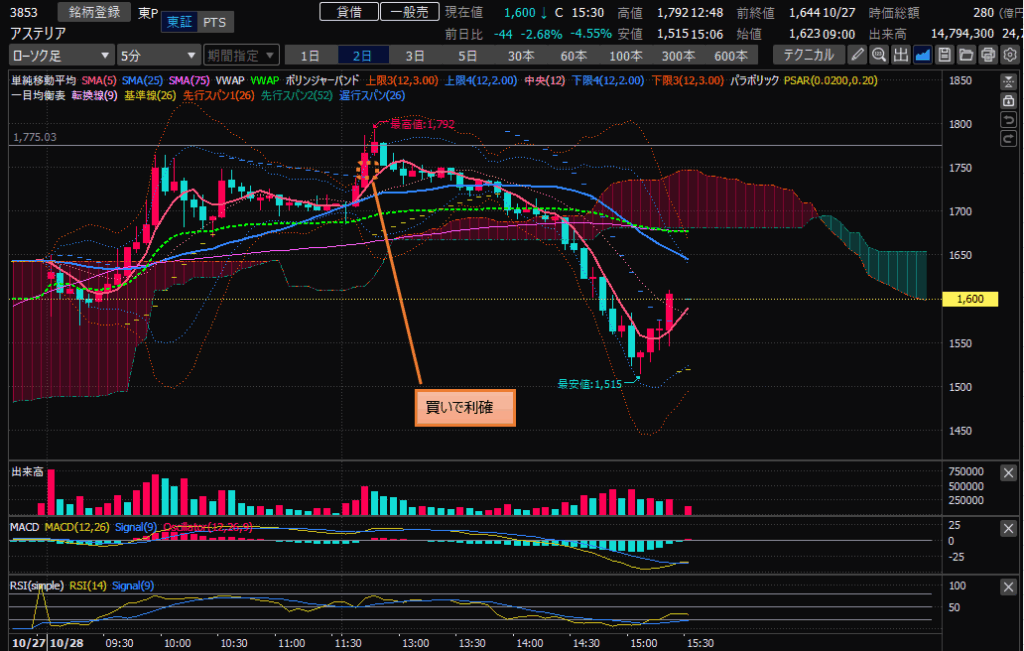Click the 買いで利確 annotation label
The image size is (1024, 651).
465,408
